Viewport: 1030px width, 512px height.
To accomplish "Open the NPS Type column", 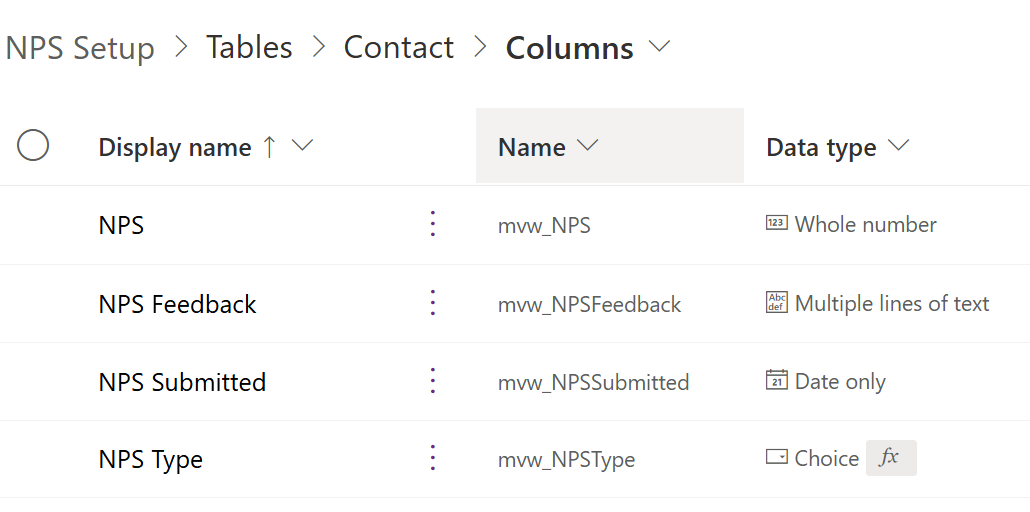I will click(150, 460).
